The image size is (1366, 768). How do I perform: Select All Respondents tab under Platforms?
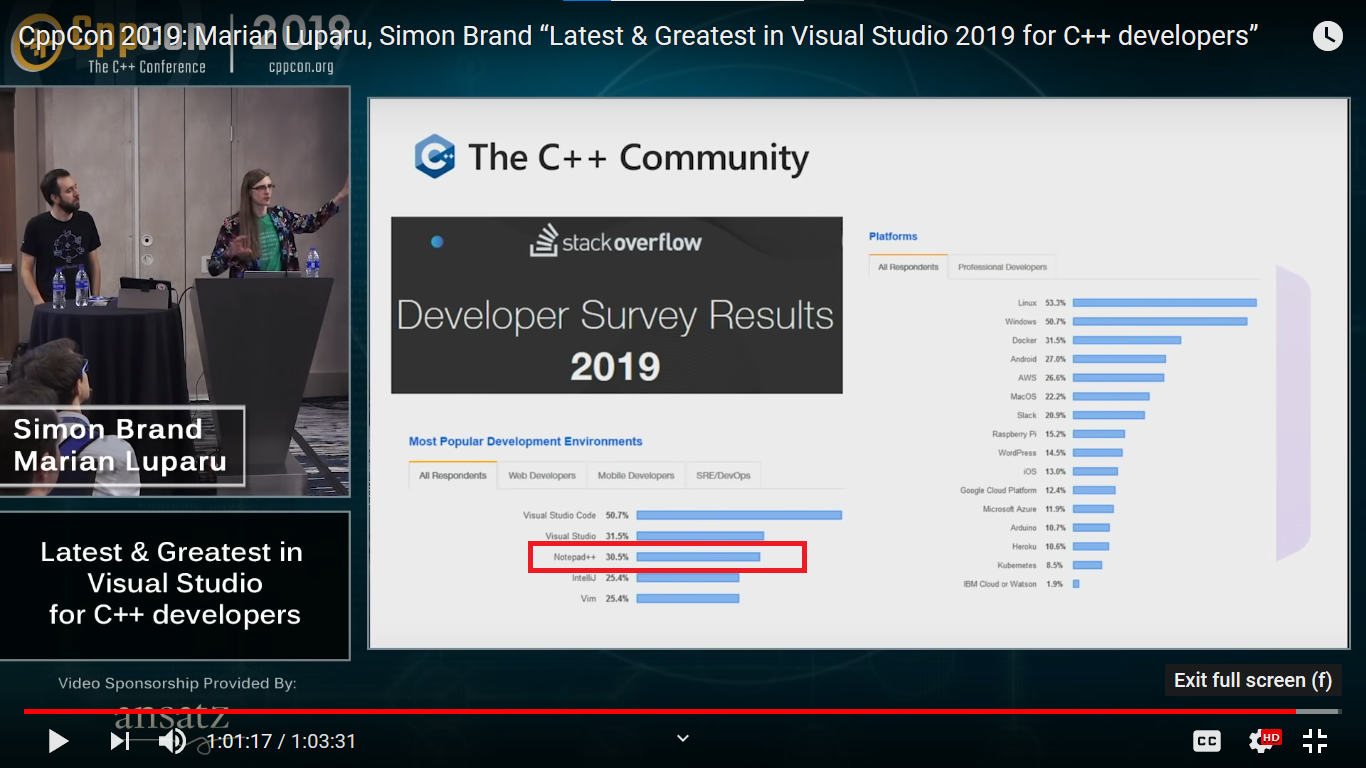(x=908, y=267)
